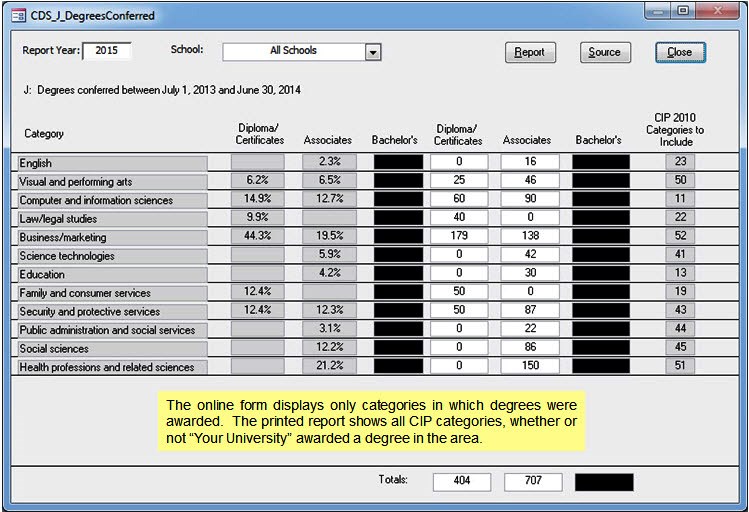Click Diploma totals field showing 404
Screen dimensions: 749x512
pos(462,481)
